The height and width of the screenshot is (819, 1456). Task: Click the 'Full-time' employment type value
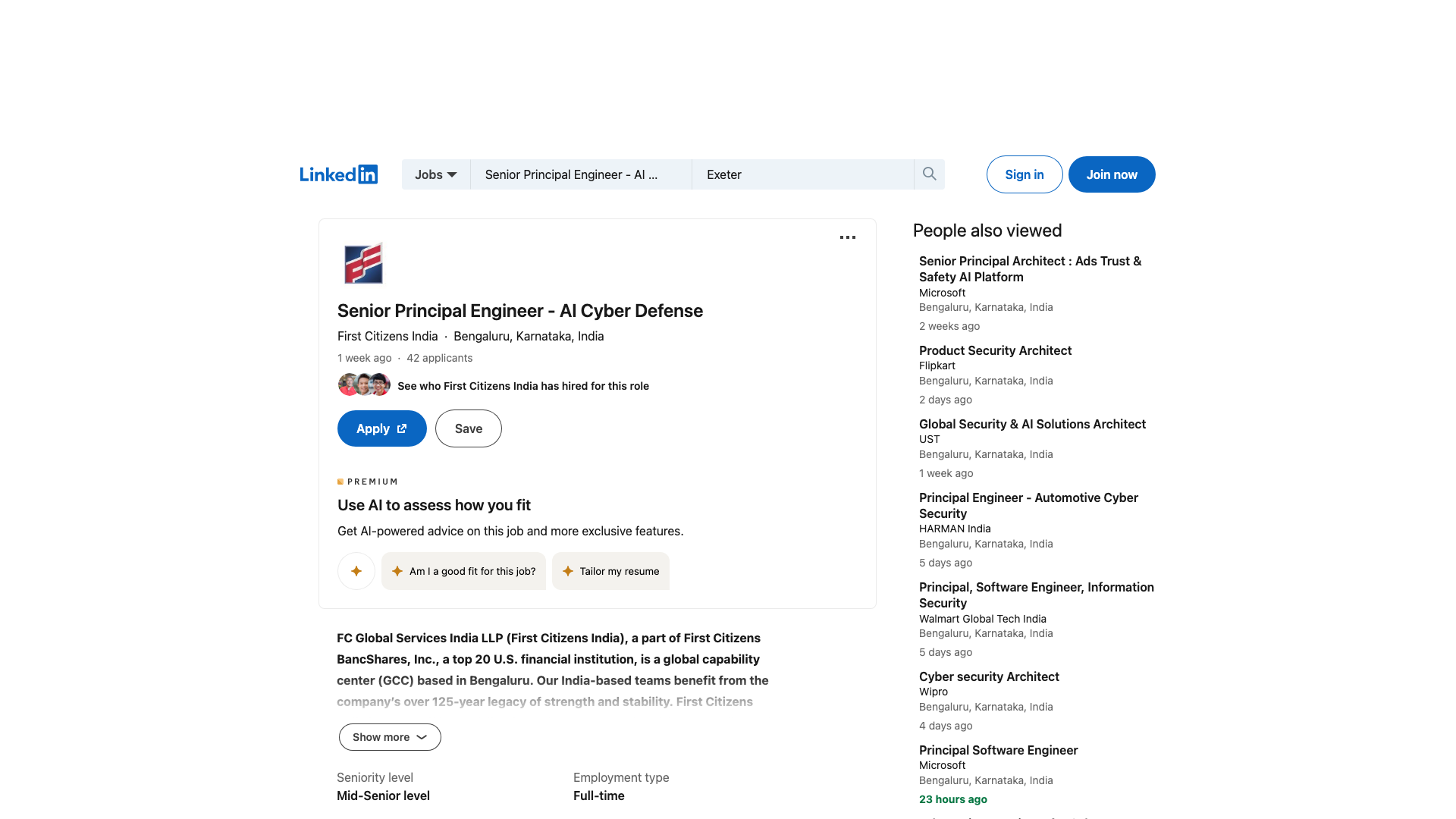599,795
